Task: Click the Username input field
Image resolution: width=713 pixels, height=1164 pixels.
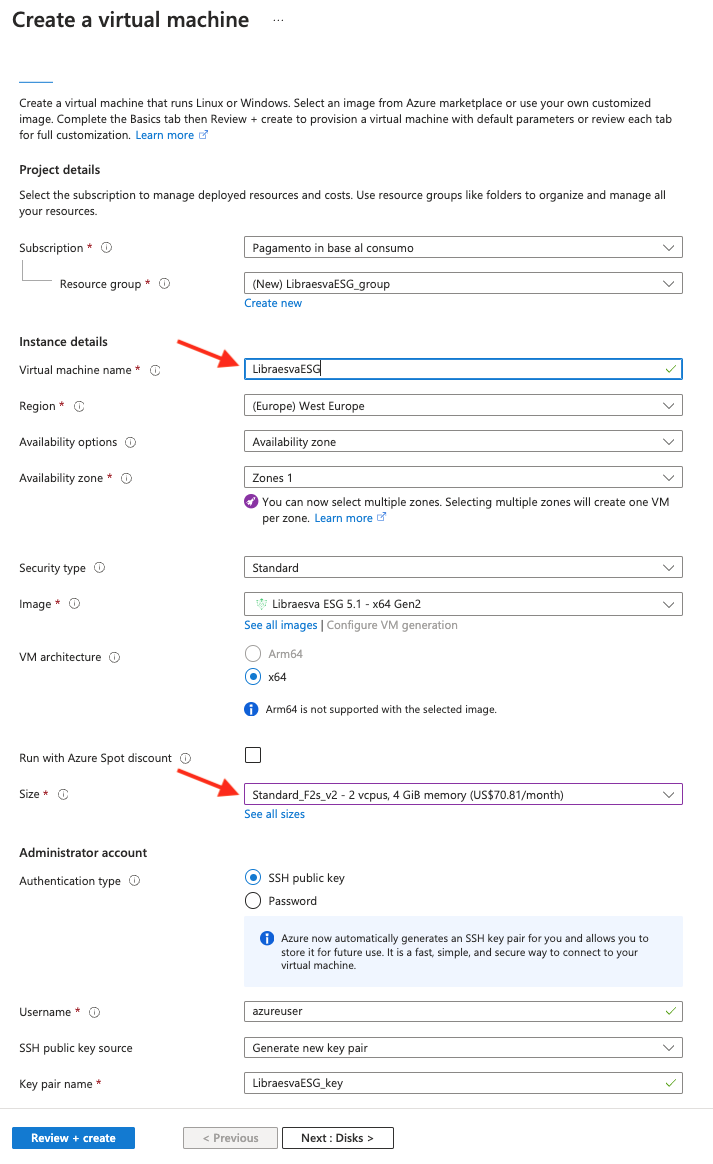Action: click(x=463, y=1011)
